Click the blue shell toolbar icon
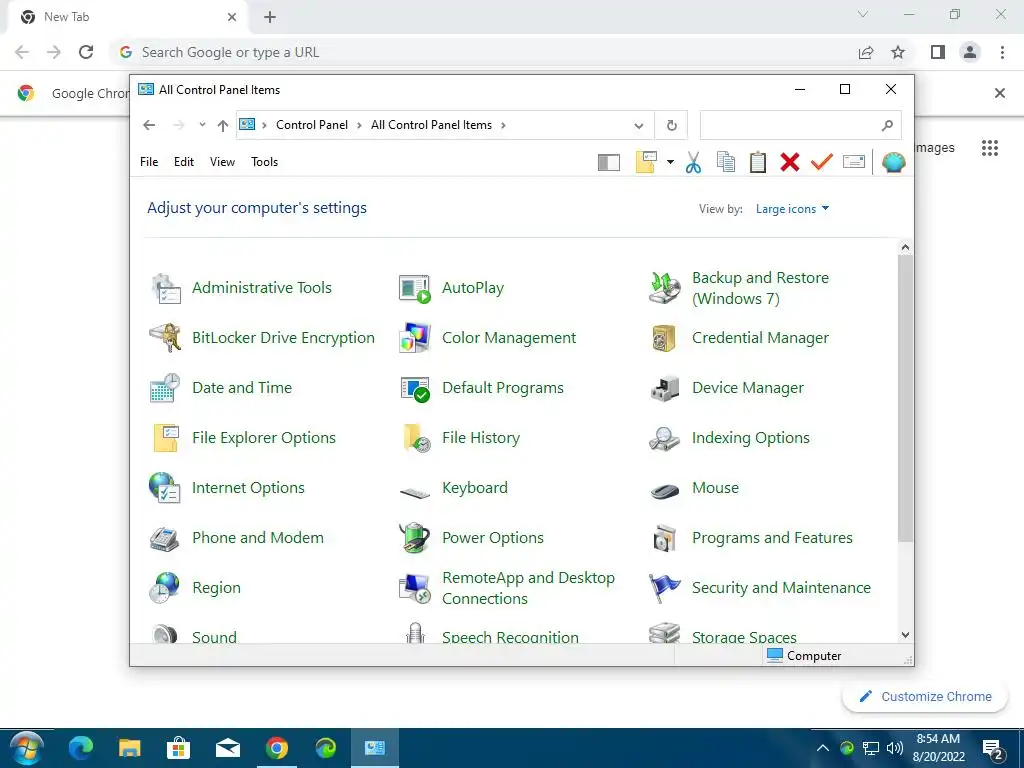The image size is (1024, 768). pos(893,162)
